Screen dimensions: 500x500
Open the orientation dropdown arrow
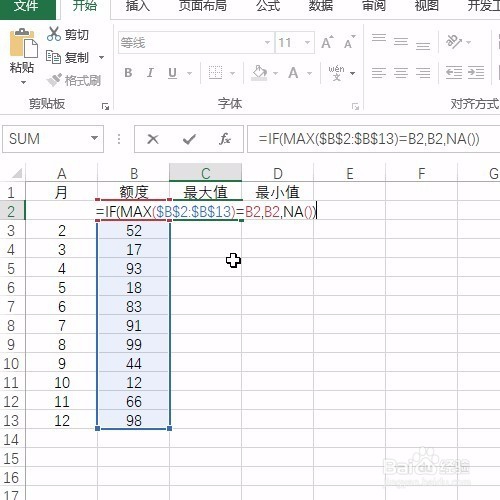[469, 42]
